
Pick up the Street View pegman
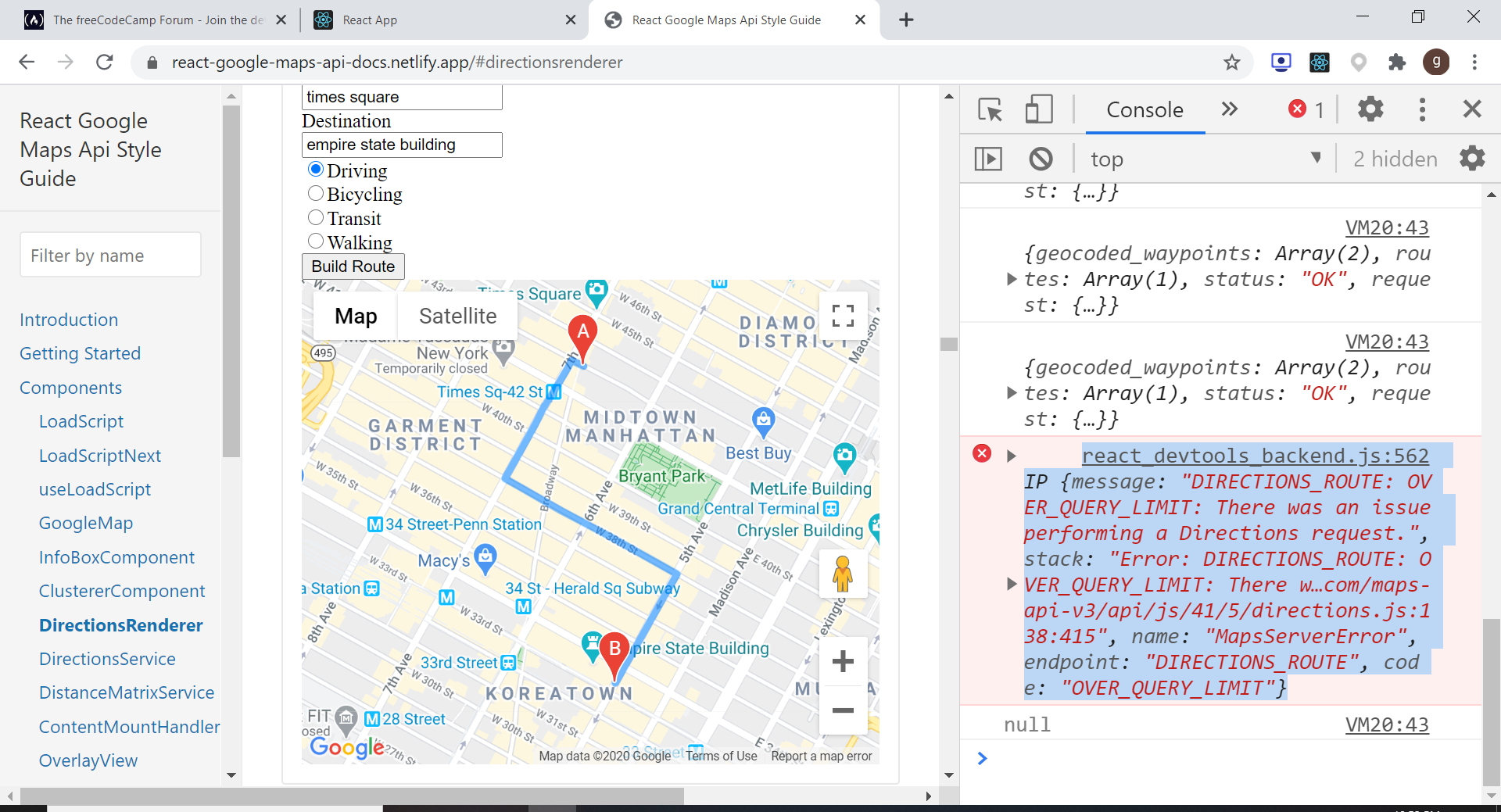[x=843, y=574]
